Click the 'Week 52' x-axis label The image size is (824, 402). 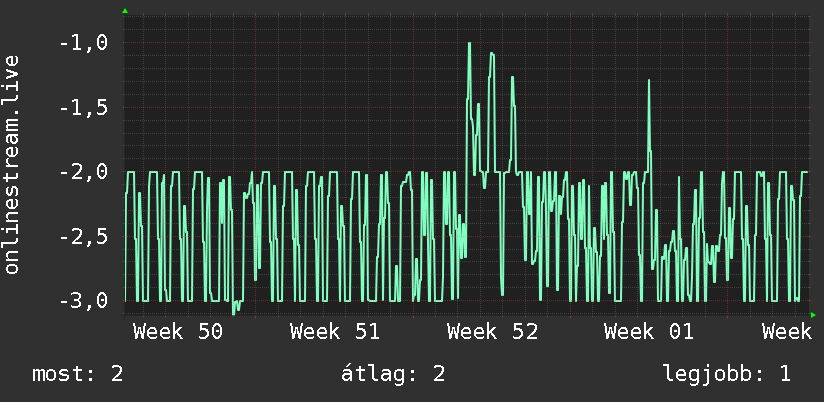(x=492, y=332)
